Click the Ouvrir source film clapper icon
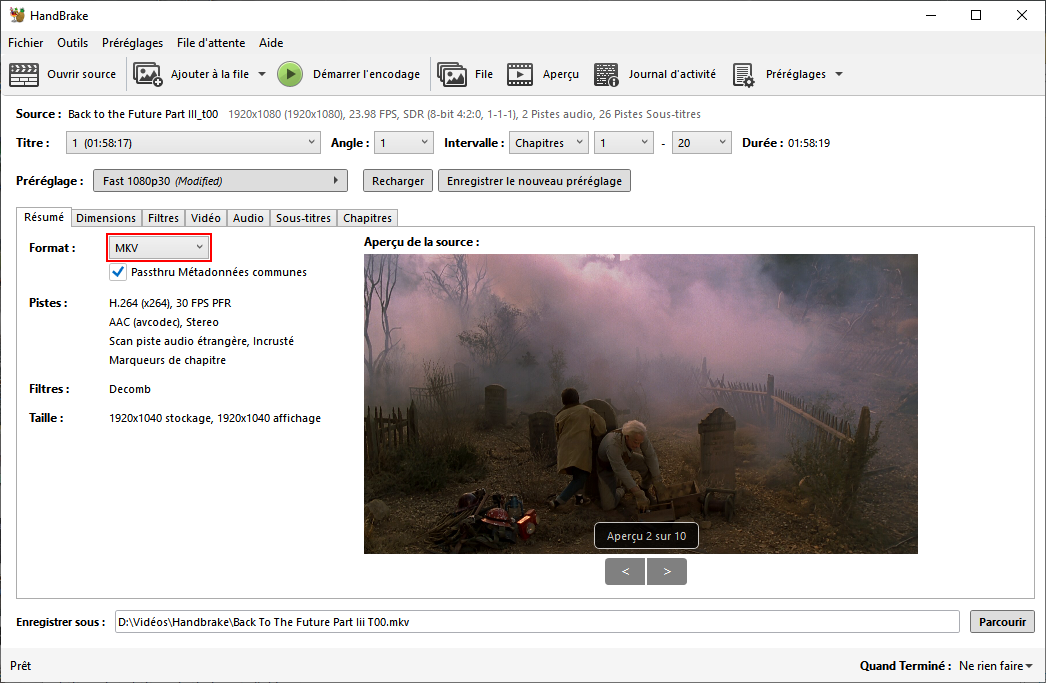The height and width of the screenshot is (683, 1046). pos(24,74)
